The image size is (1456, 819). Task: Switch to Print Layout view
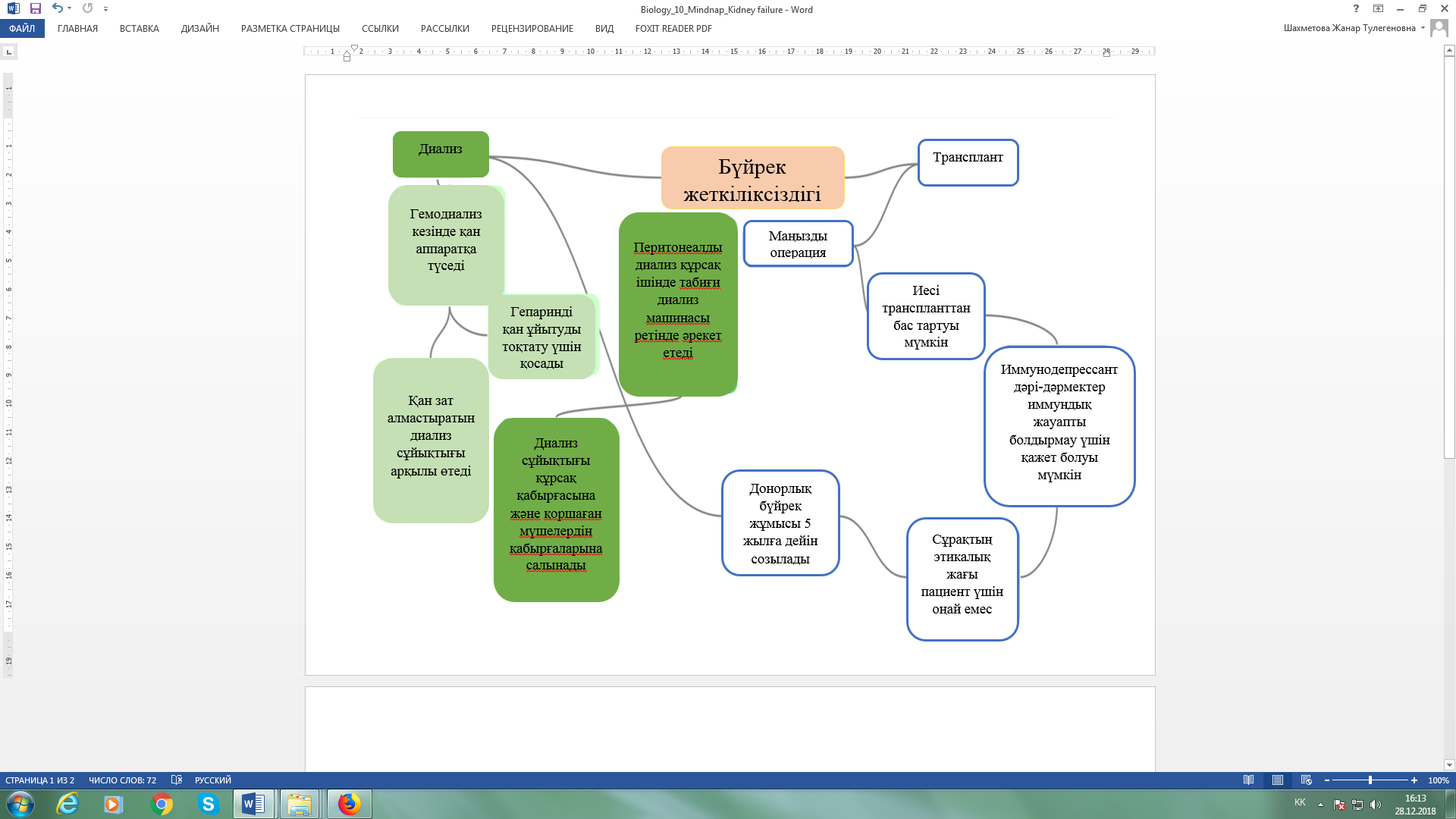click(x=1278, y=780)
